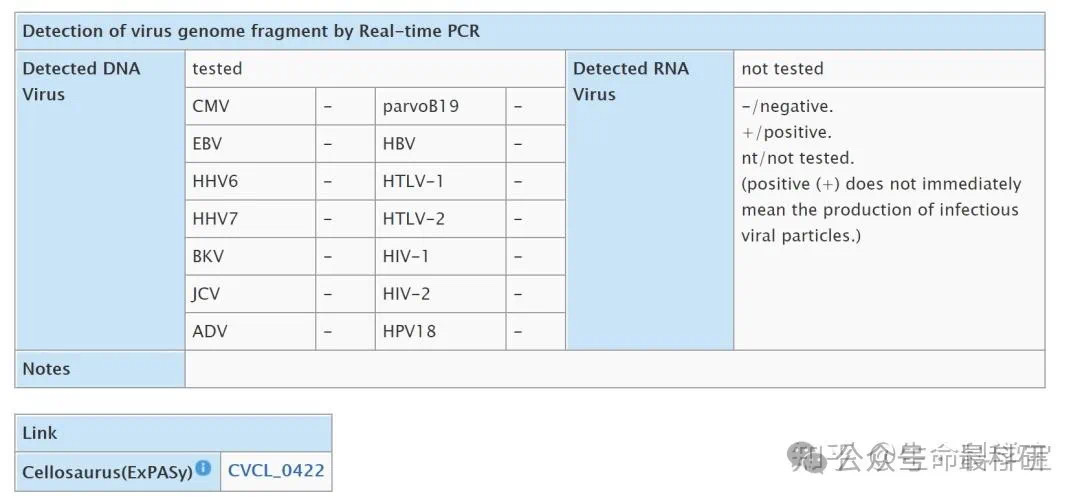The image size is (1080, 501).
Task: Select the BKV table cell
Action: coord(250,256)
